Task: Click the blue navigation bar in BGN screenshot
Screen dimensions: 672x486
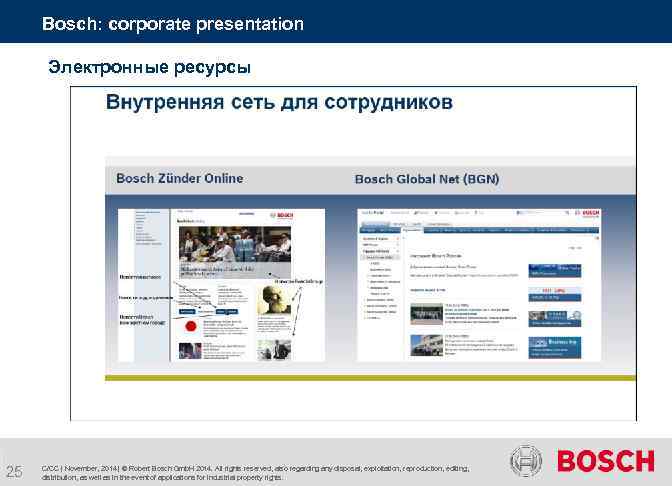Action: point(479,230)
